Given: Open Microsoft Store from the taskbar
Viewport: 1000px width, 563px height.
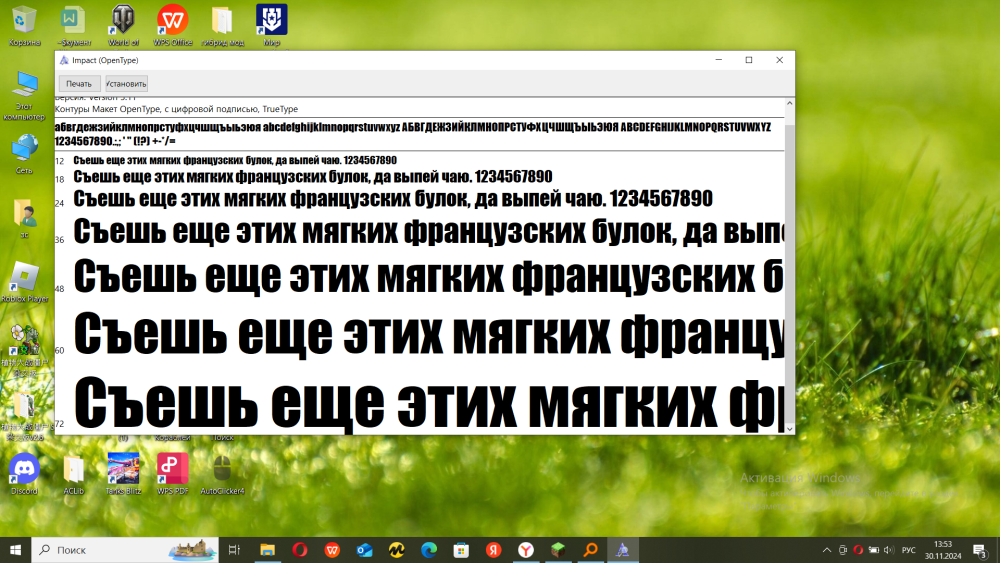Looking at the screenshot, I should pyautogui.click(x=461, y=550).
